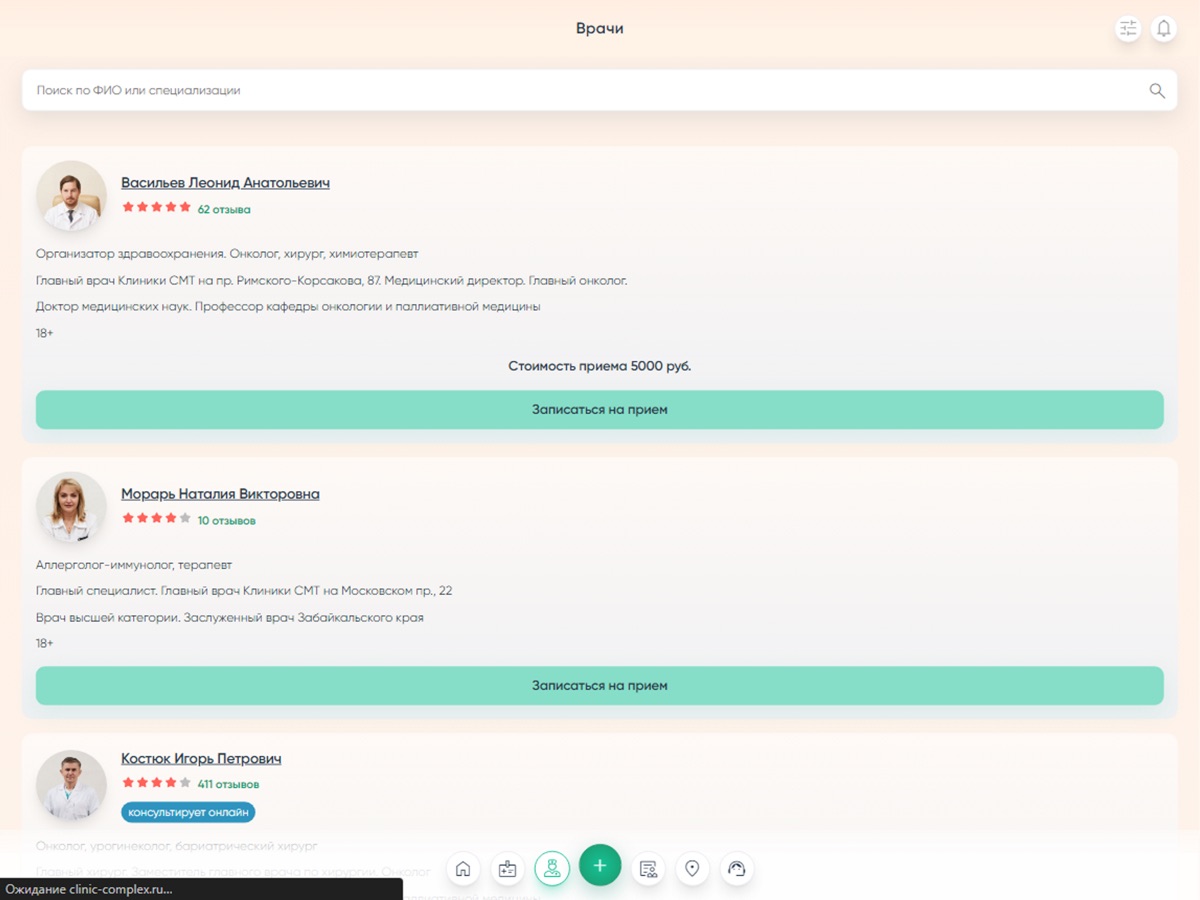Viewport: 1200px width, 900px height.
Task: Book appointment with Морарь Наталия Викторовна
Action: pyautogui.click(x=599, y=686)
